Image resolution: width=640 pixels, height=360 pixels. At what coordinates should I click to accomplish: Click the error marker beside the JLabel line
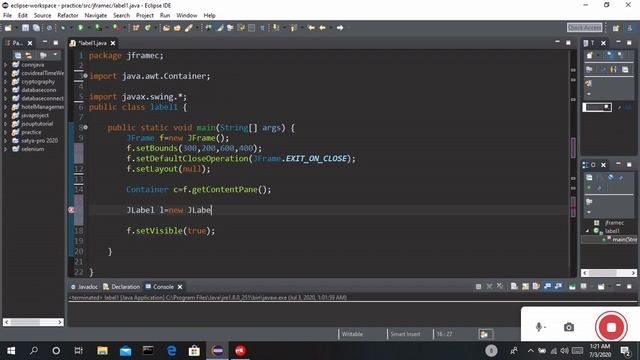tap(71, 210)
